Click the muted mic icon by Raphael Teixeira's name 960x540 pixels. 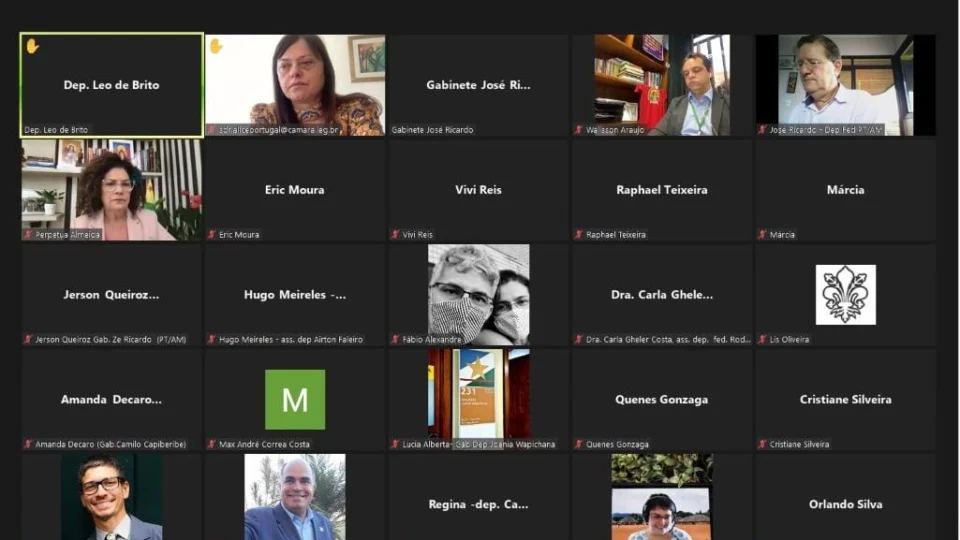[579, 235]
